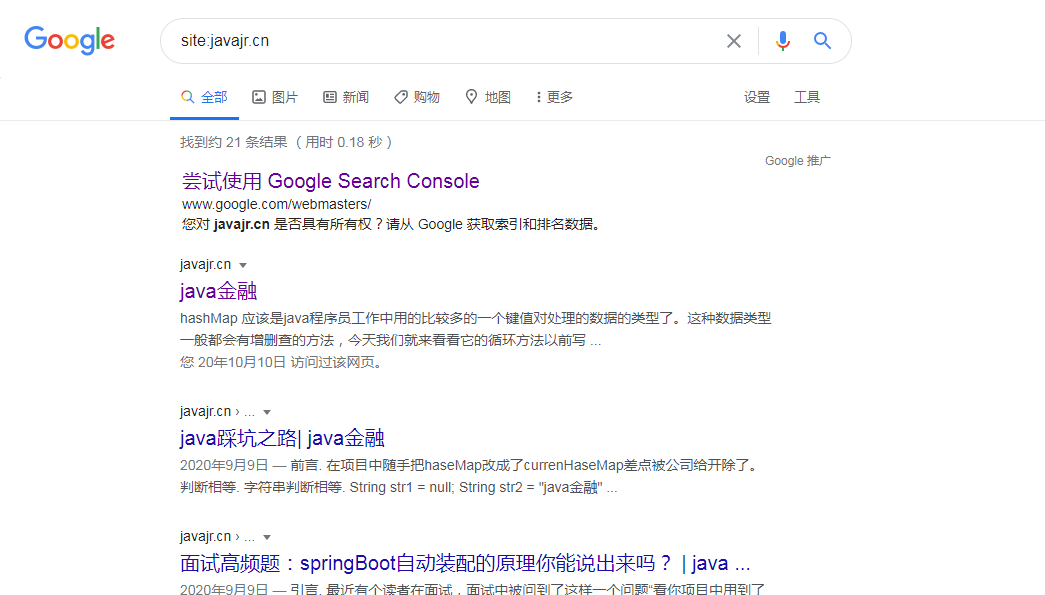The height and width of the screenshot is (595, 1045).
Task: Open the 工具 search tools menu
Action: pos(807,97)
